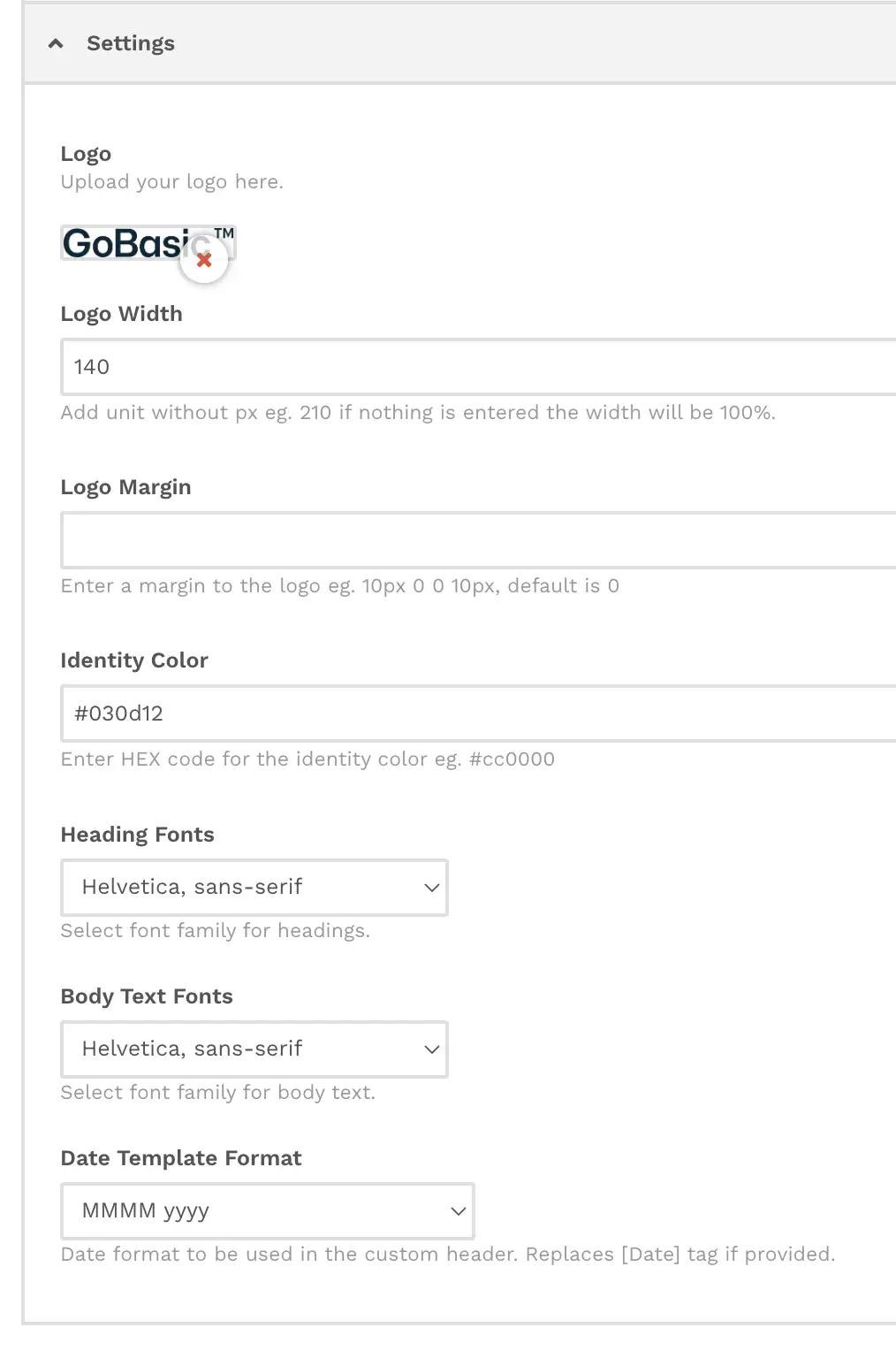This screenshot has height=1358, width=896.
Task: Remove the uploaded GoBasic logo
Action: point(204,260)
